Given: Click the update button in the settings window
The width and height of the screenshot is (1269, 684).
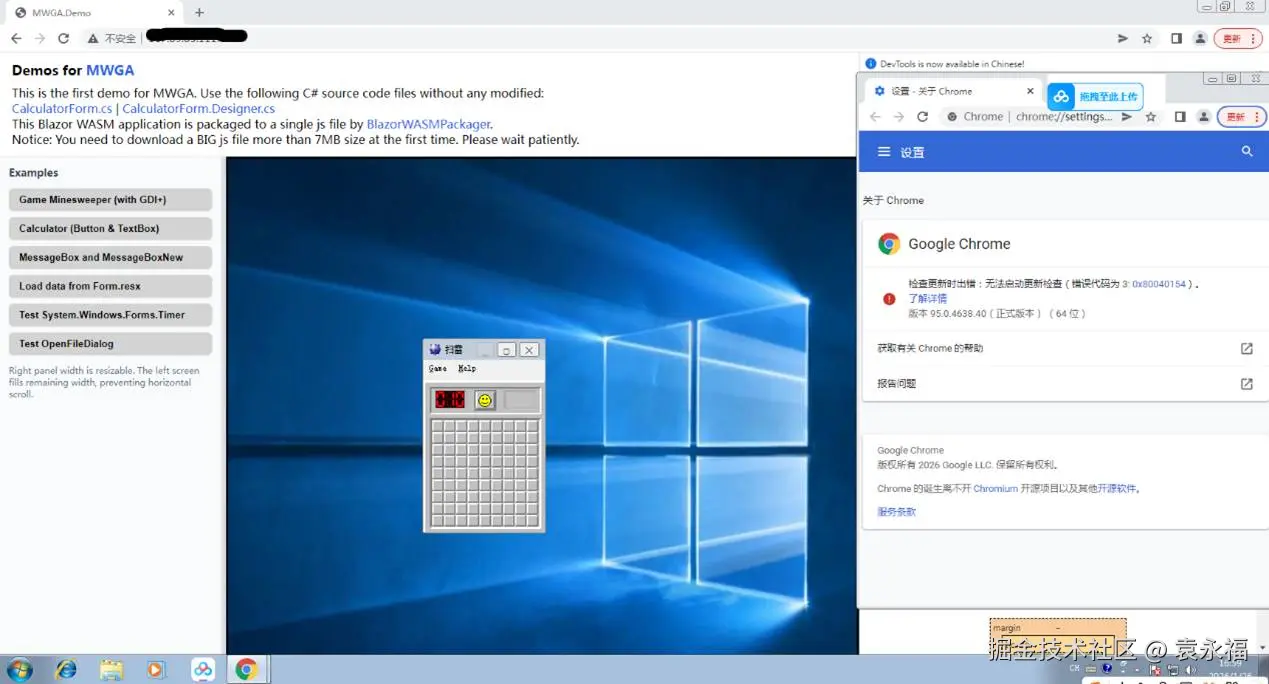Looking at the screenshot, I should click(x=1241, y=117).
